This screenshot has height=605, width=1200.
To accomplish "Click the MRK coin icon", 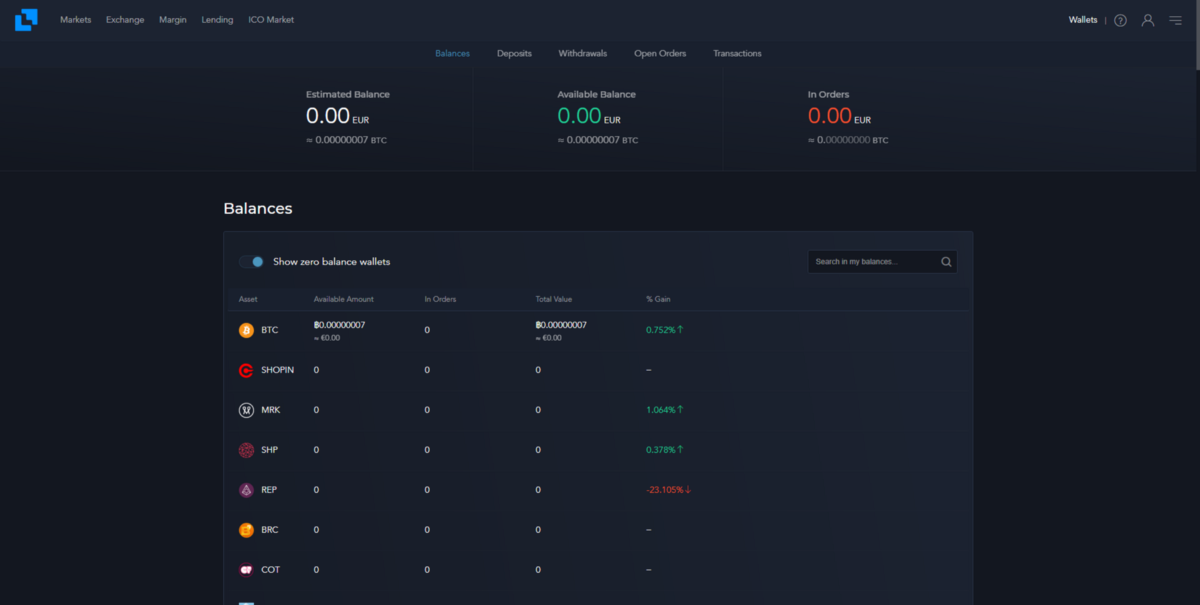I will click(x=246, y=410).
